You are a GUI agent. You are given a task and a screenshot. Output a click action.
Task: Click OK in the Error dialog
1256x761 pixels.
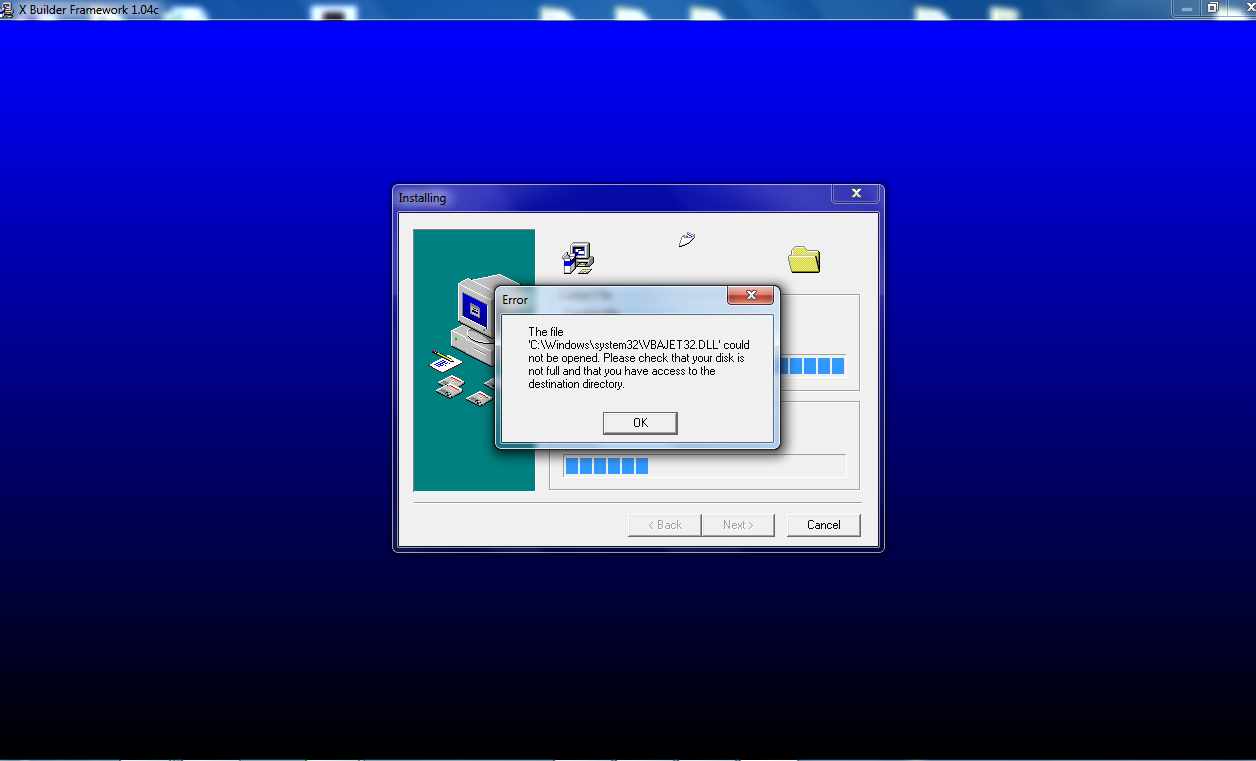point(640,423)
